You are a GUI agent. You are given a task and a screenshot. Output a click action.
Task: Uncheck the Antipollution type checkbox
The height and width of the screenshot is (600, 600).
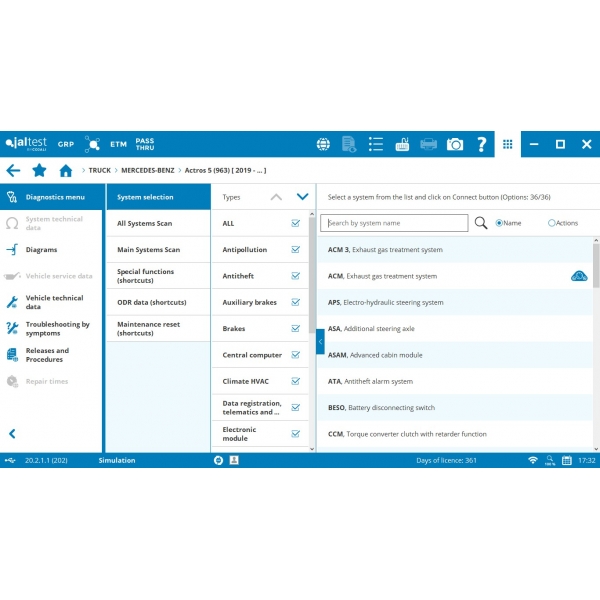(296, 250)
